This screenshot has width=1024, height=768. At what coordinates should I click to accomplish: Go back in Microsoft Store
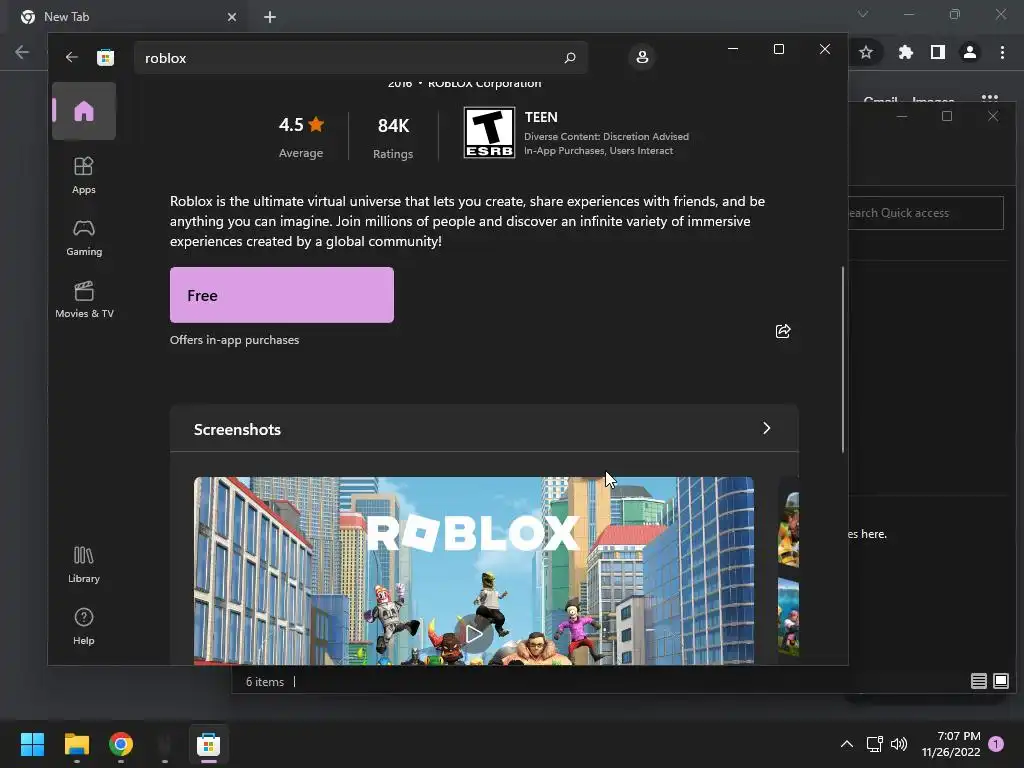coord(72,57)
